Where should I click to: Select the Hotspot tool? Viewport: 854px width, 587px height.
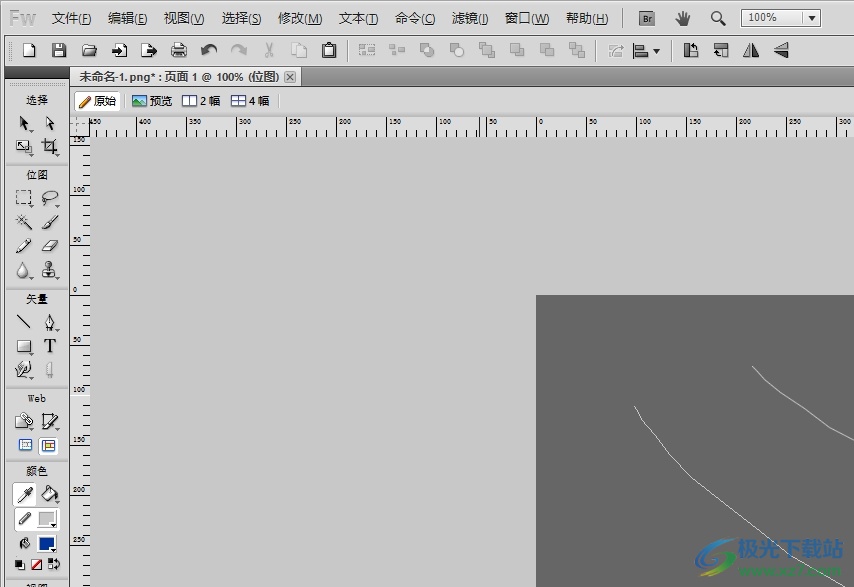tap(24, 421)
